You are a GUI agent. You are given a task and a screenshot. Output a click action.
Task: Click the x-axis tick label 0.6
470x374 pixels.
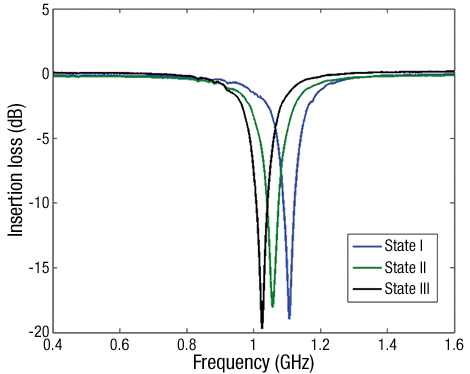point(120,345)
